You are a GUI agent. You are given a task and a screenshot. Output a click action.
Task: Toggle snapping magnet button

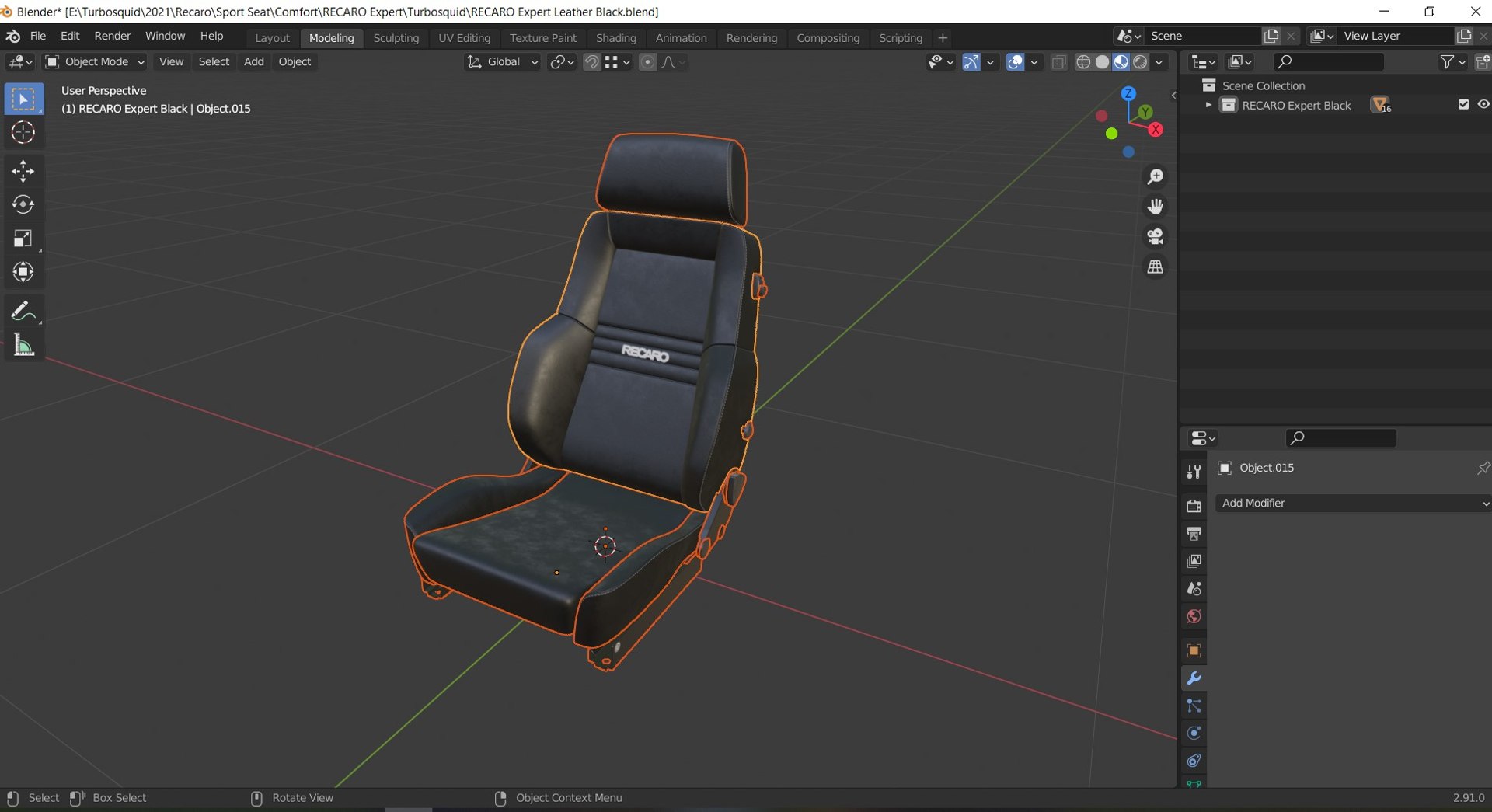pyautogui.click(x=591, y=62)
